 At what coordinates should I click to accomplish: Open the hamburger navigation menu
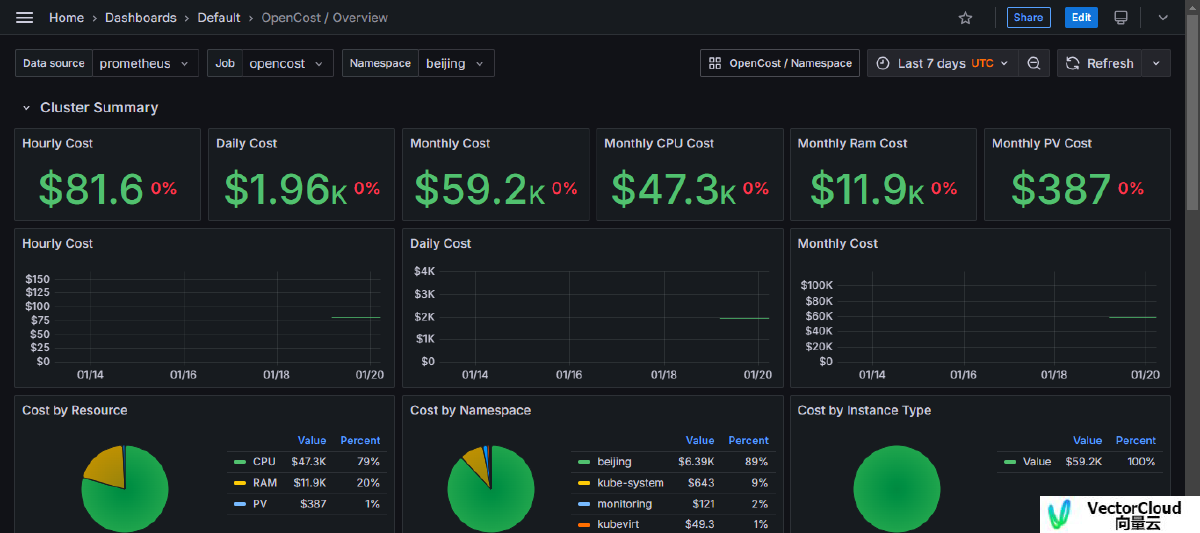(x=25, y=18)
